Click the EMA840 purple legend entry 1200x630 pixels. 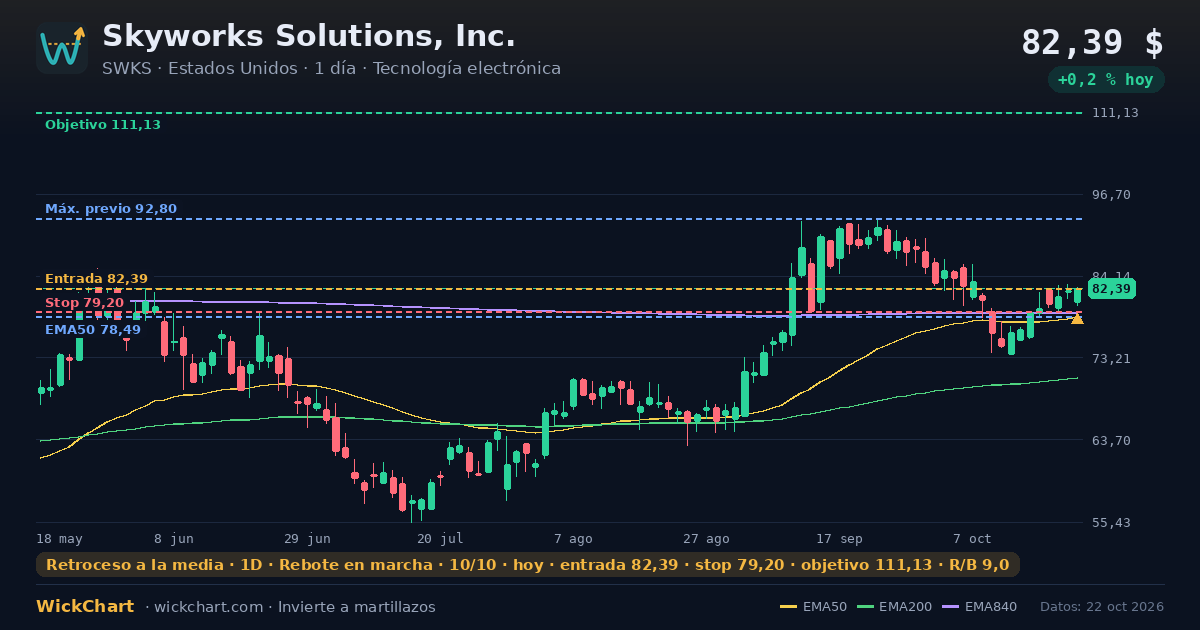pyautogui.click(x=980, y=607)
